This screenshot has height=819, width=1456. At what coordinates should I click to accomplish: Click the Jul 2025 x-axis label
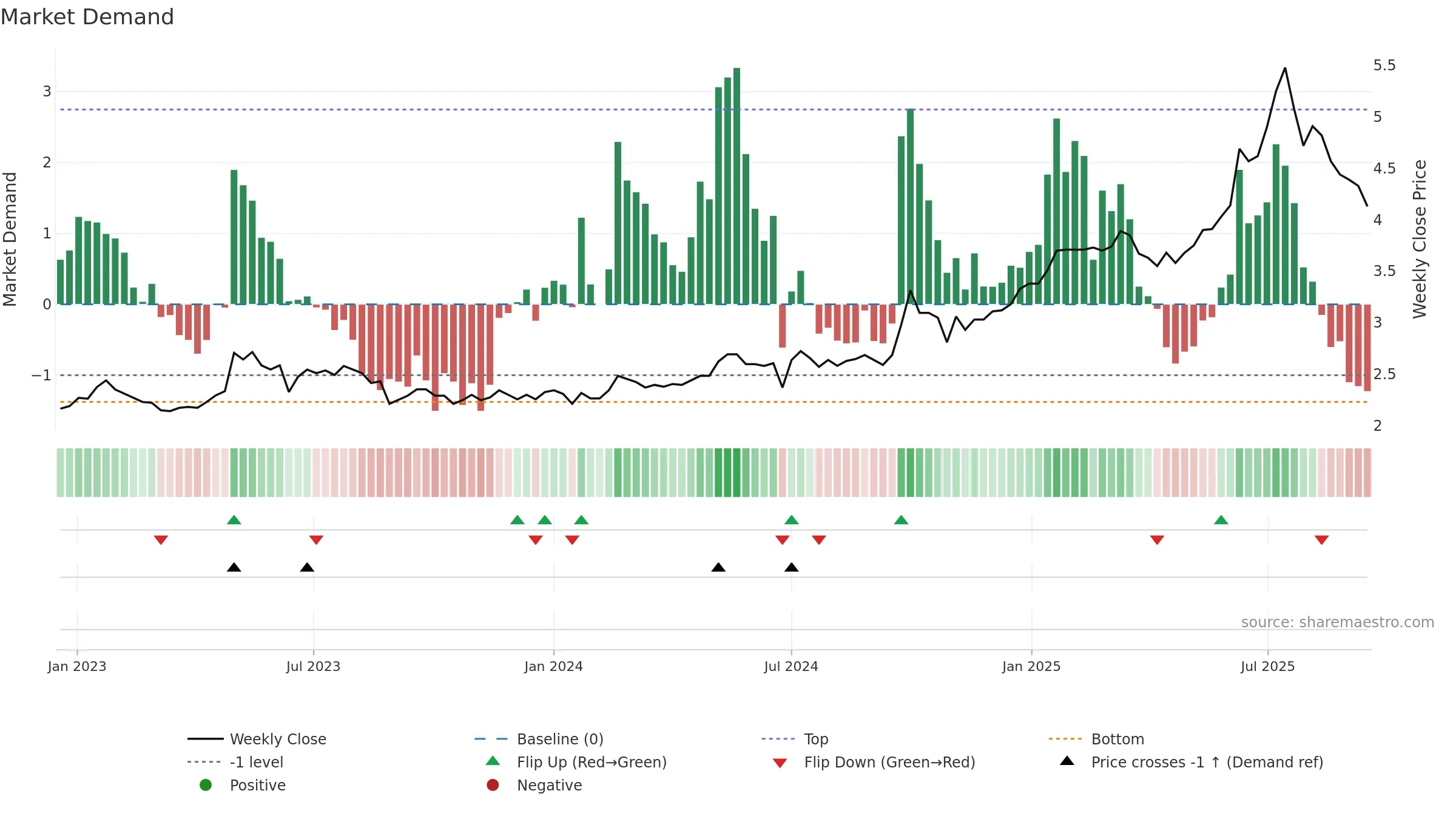tap(1268, 667)
